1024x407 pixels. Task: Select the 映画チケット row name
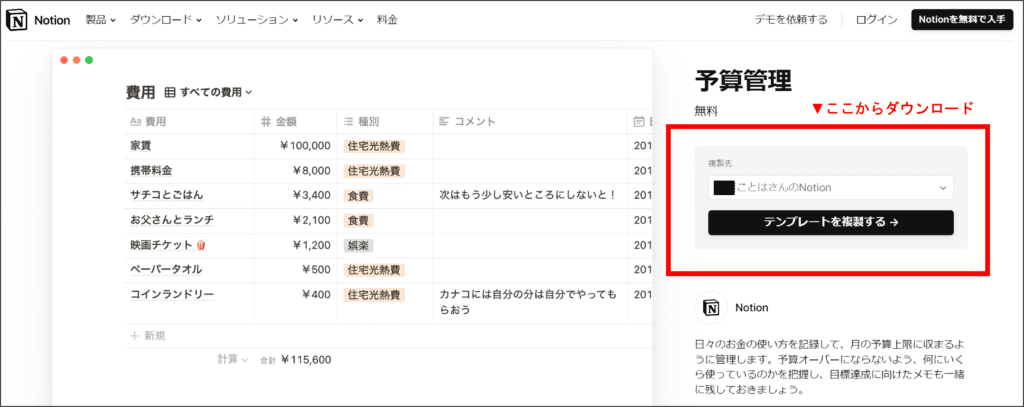(162, 245)
